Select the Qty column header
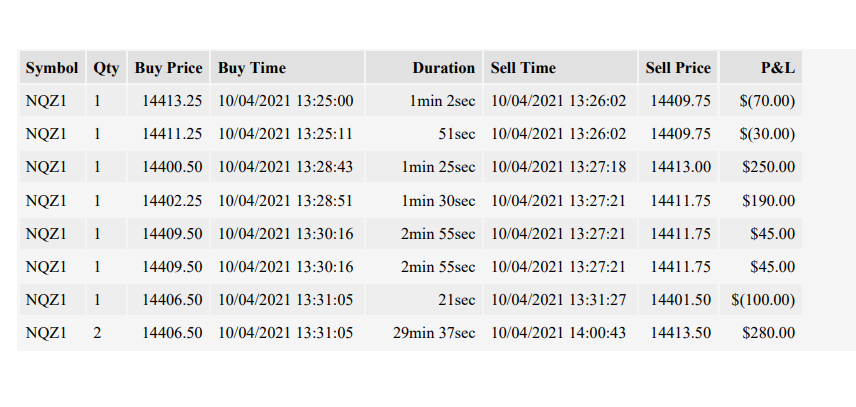 (106, 68)
